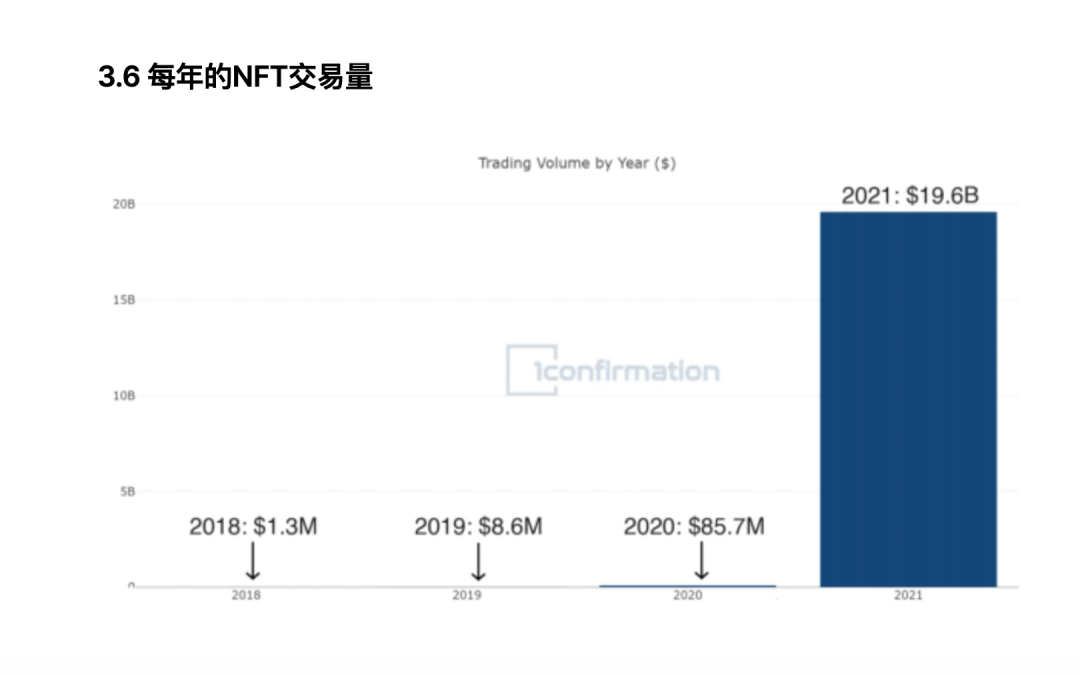This screenshot has height=675, width=1080.
Task: Click the chart title Trading Volume by Year
Action: [x=577, y=163]
